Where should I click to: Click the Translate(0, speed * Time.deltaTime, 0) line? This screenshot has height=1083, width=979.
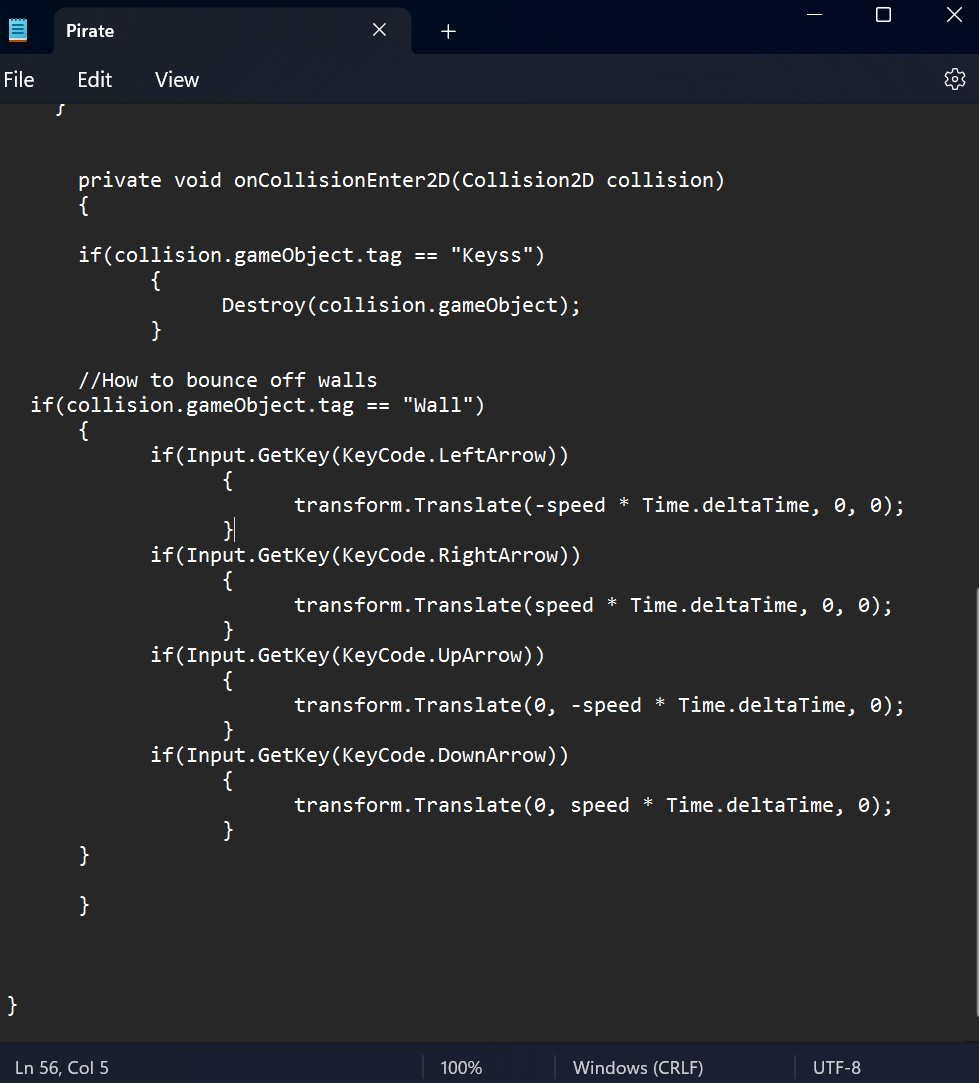[x=593, y=806]
